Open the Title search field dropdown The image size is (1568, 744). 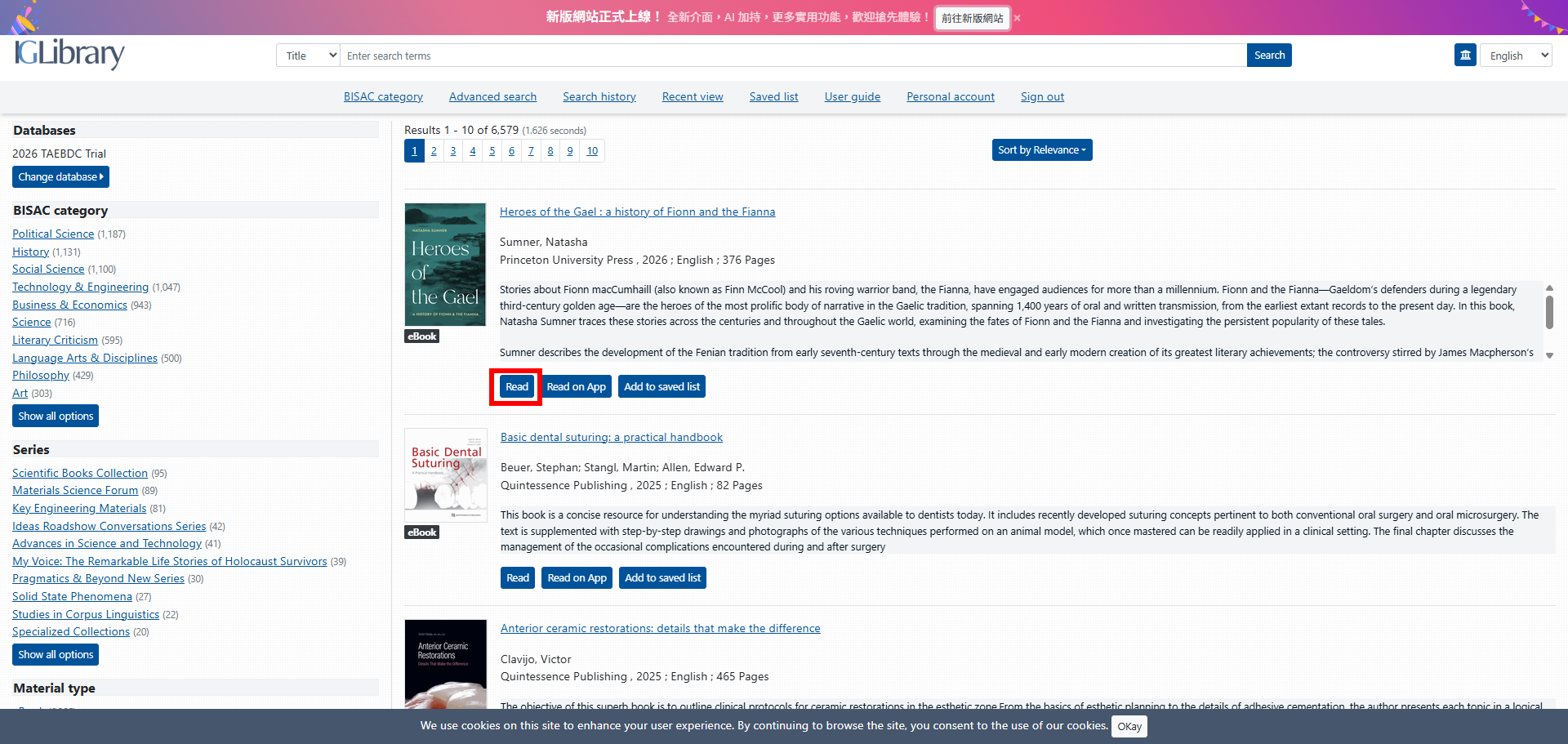308,56
